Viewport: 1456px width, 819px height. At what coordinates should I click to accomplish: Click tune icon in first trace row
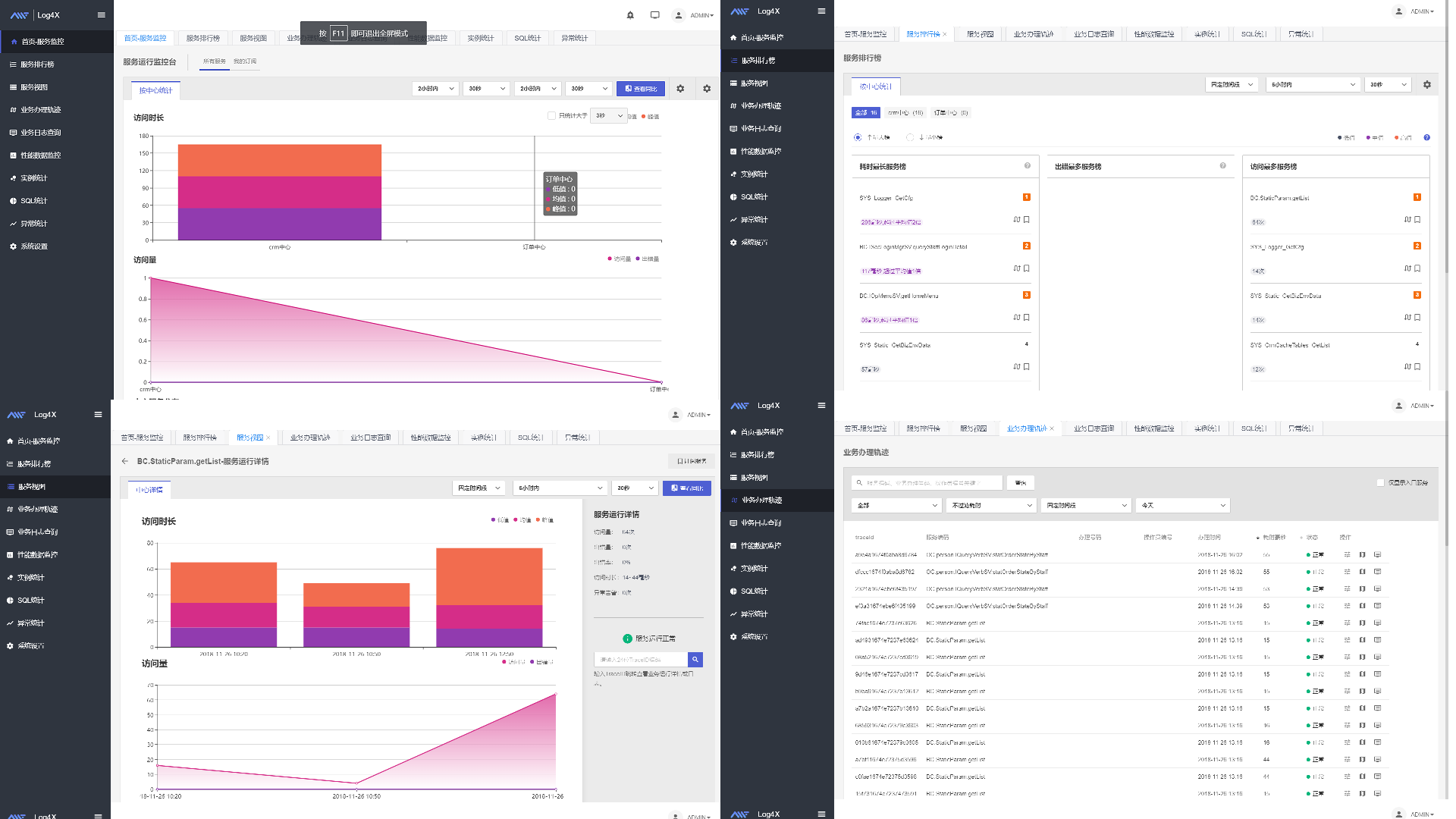click(x=1348, y=555)
